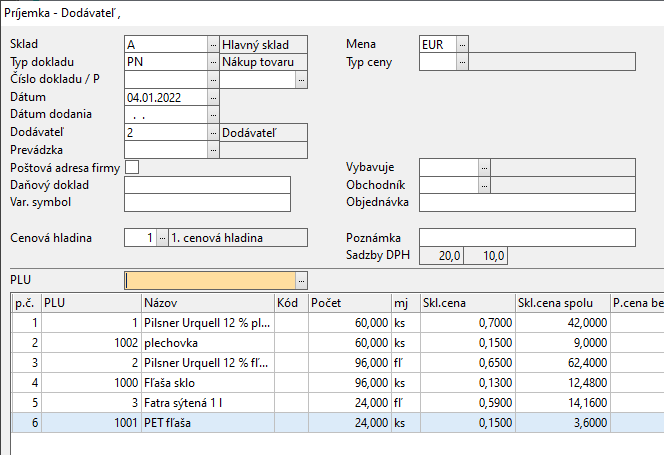664x455 pixels.
Task: Focus the Var. symbol input field
Action: coord(207,203)
